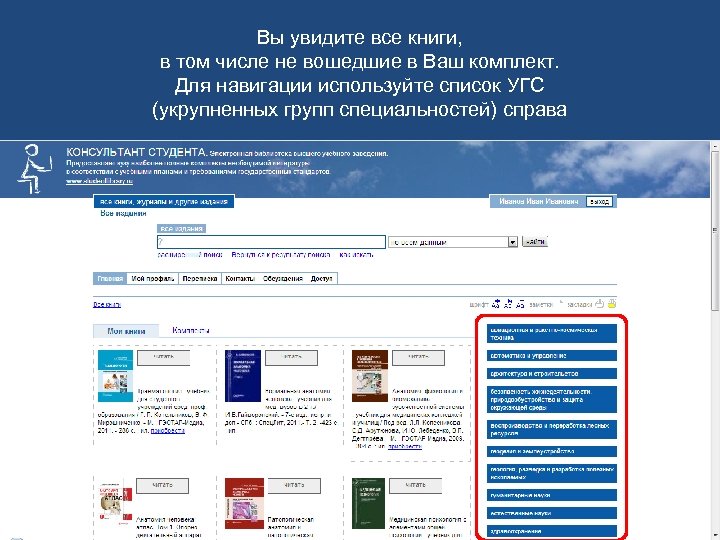Click Читать for the pathological anatomy book
The image size is (720, 540).
(x=294, y=486)
